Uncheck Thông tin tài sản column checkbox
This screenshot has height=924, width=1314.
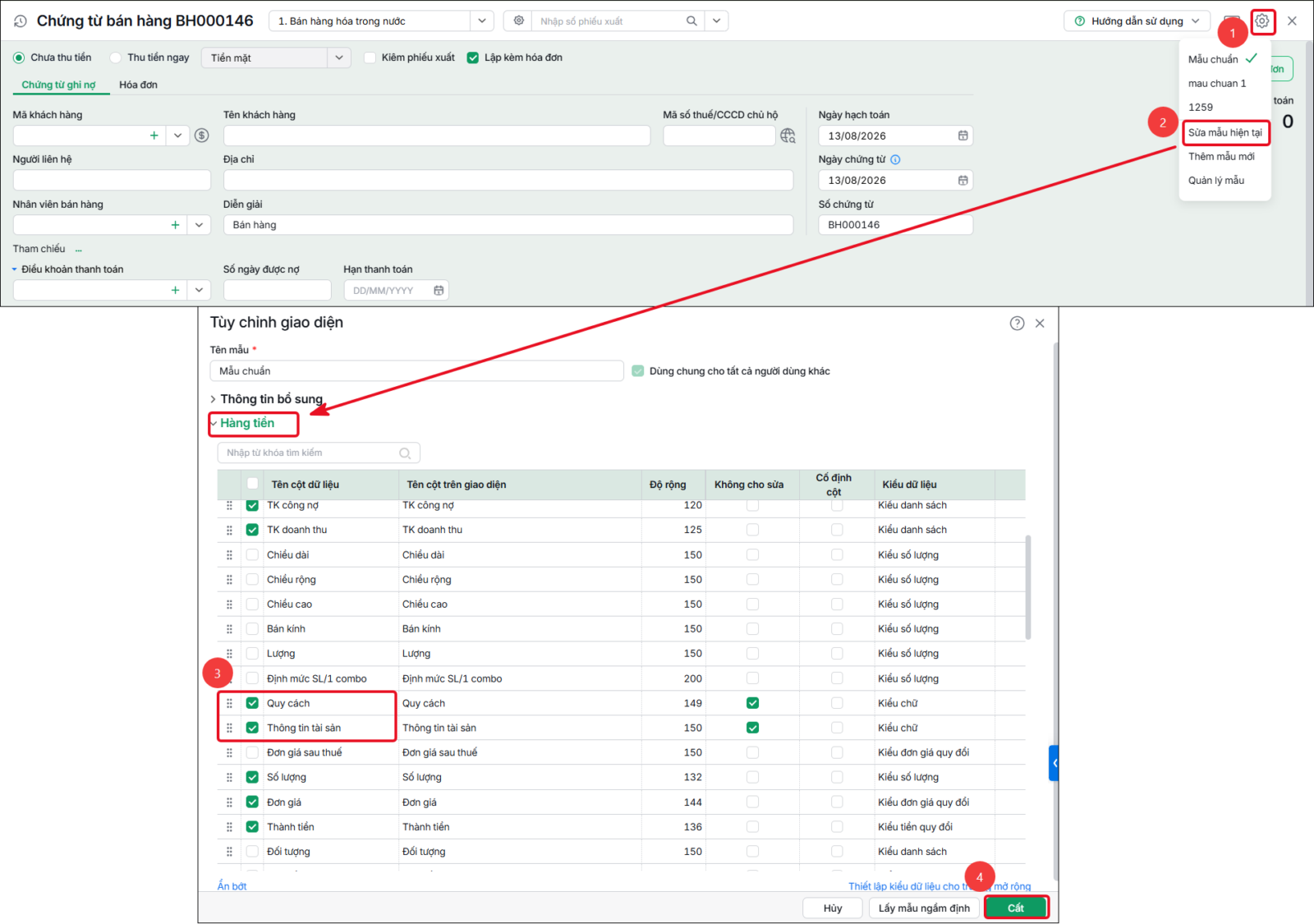pos(252,728)
